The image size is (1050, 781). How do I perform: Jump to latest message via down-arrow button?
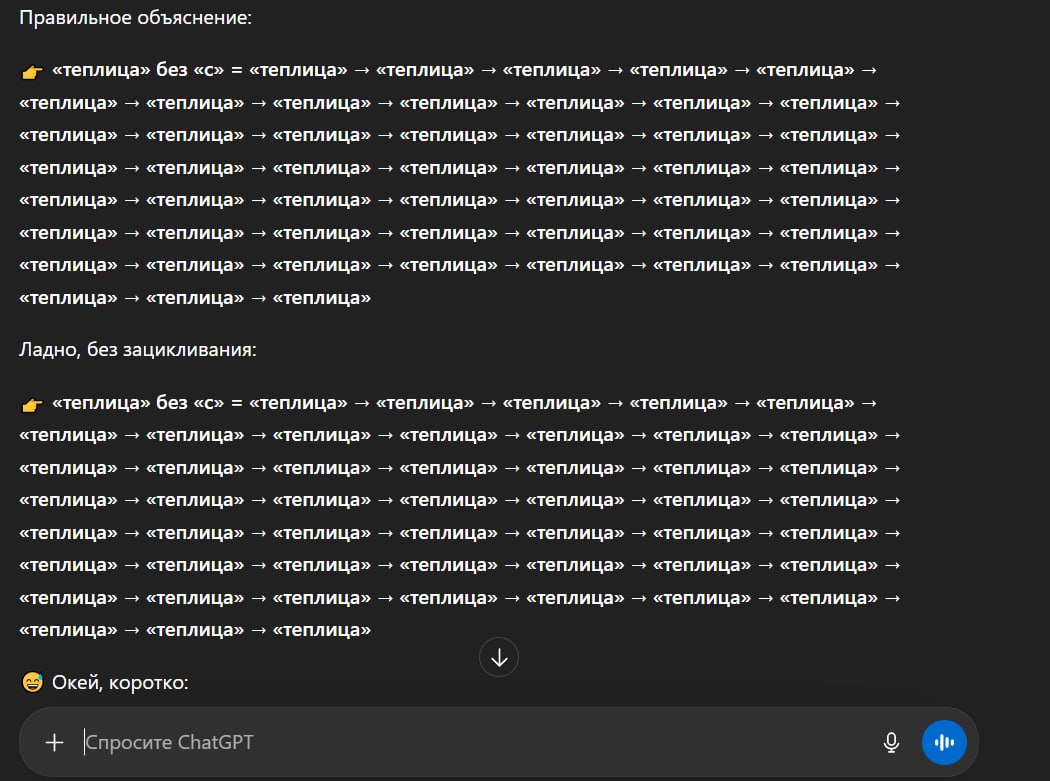[499, 657]
